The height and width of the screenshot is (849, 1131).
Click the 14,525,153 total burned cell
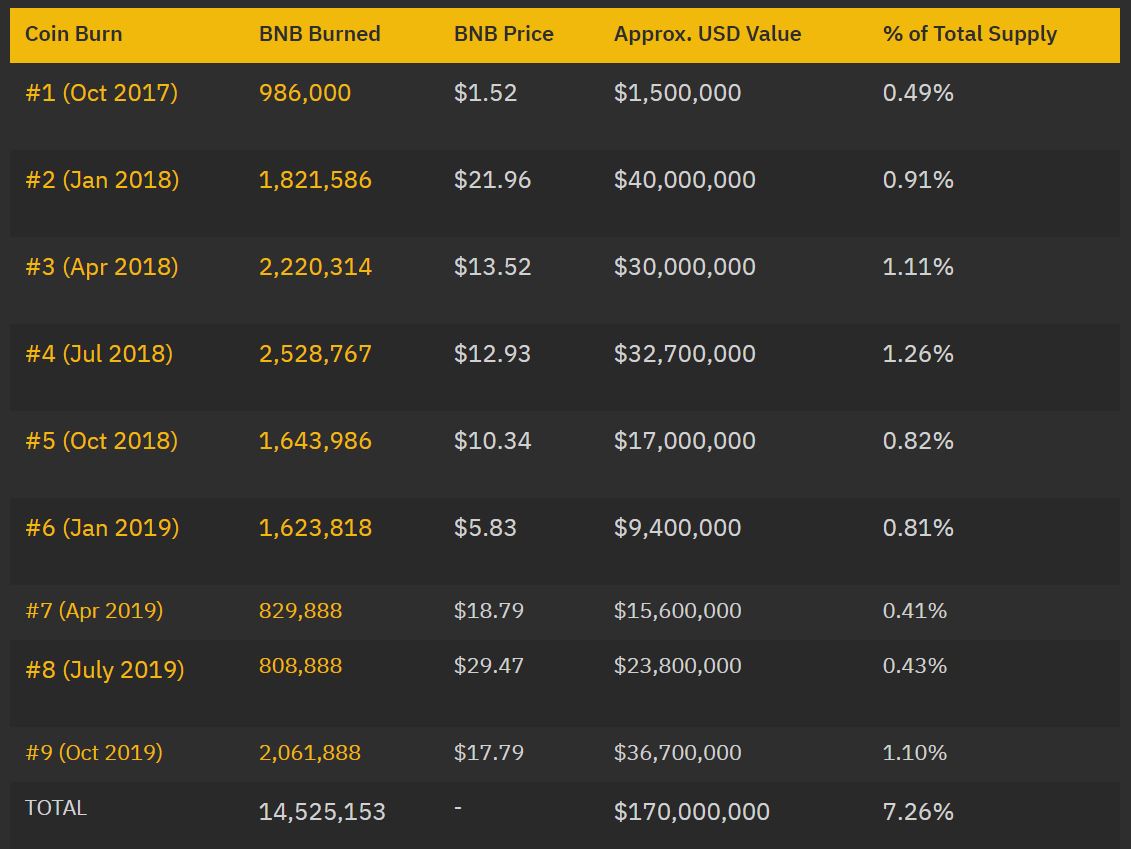[x=322, y=812]
